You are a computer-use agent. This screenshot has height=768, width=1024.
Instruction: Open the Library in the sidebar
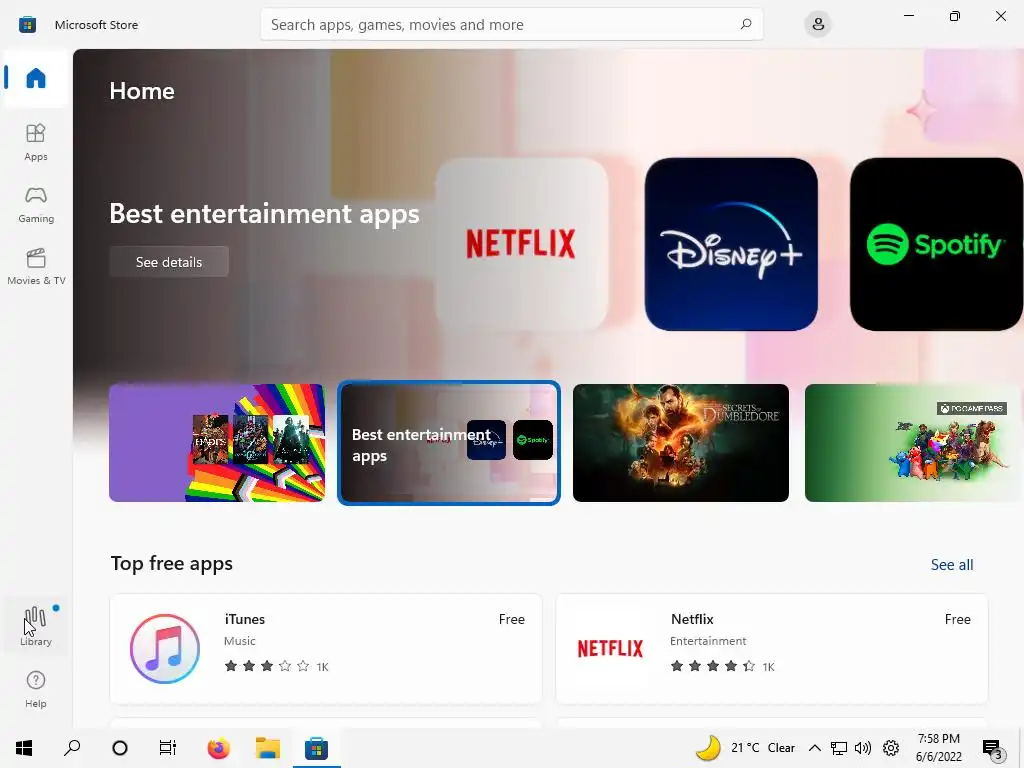(x=36, y=627)
